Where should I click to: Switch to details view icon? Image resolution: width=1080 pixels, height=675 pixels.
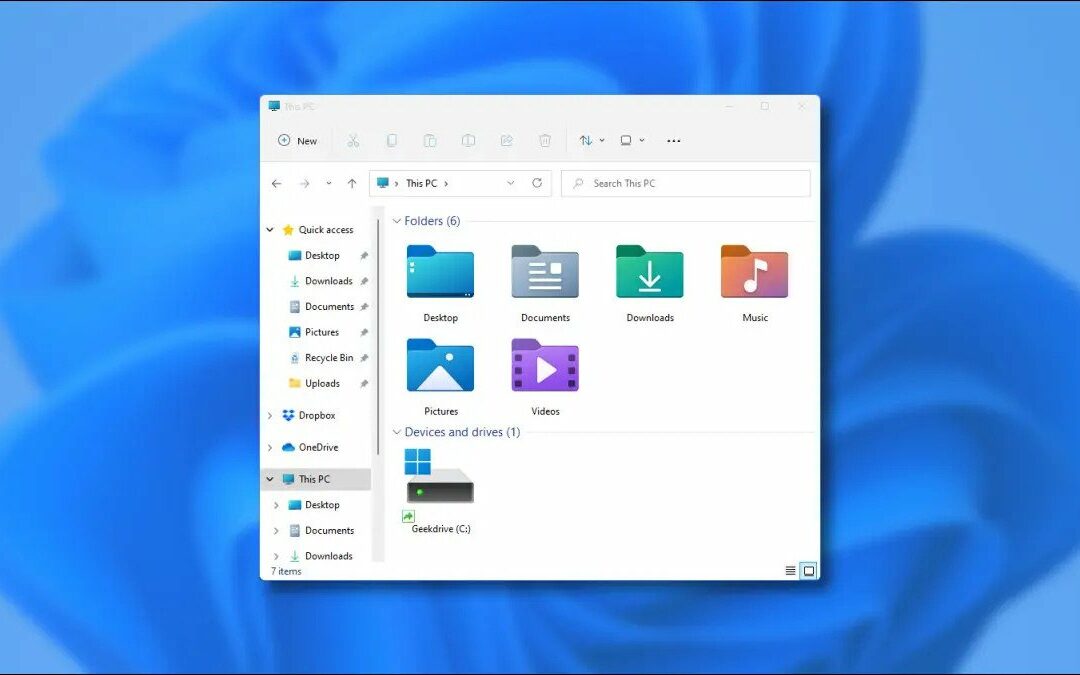pyautogui.click(x=791, y=570)
